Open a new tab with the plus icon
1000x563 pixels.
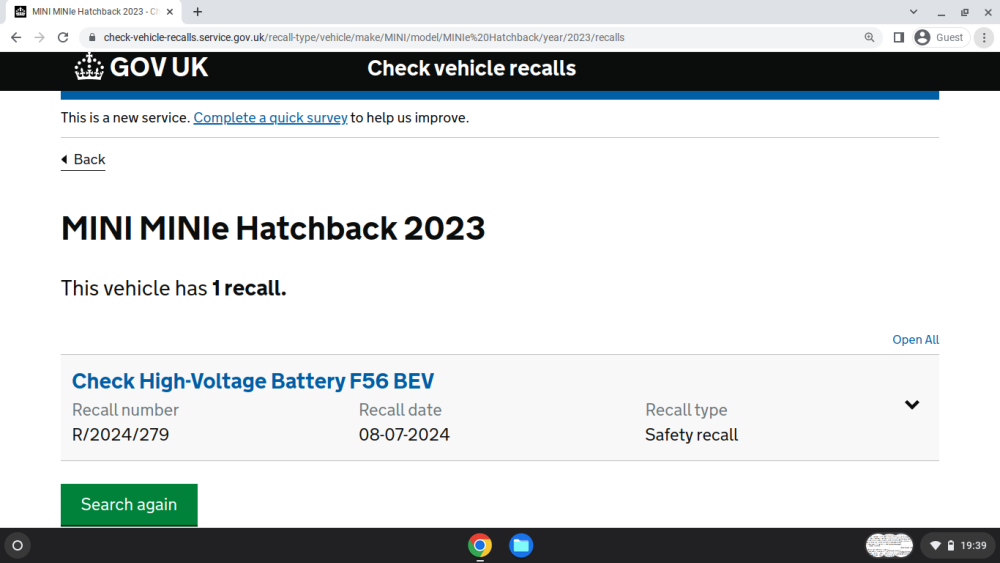[198, 11]
